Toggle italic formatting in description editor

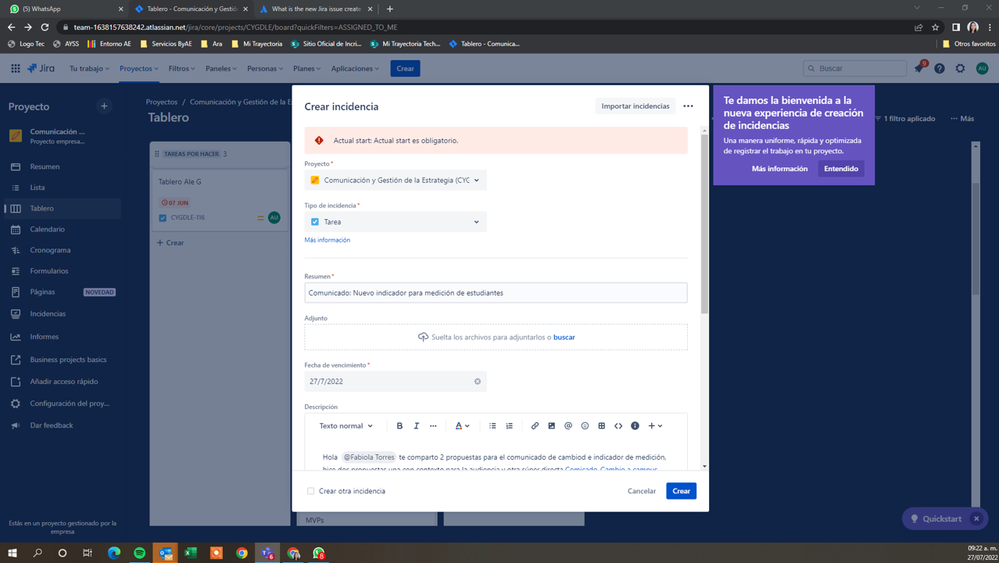[x=416, y=425]
